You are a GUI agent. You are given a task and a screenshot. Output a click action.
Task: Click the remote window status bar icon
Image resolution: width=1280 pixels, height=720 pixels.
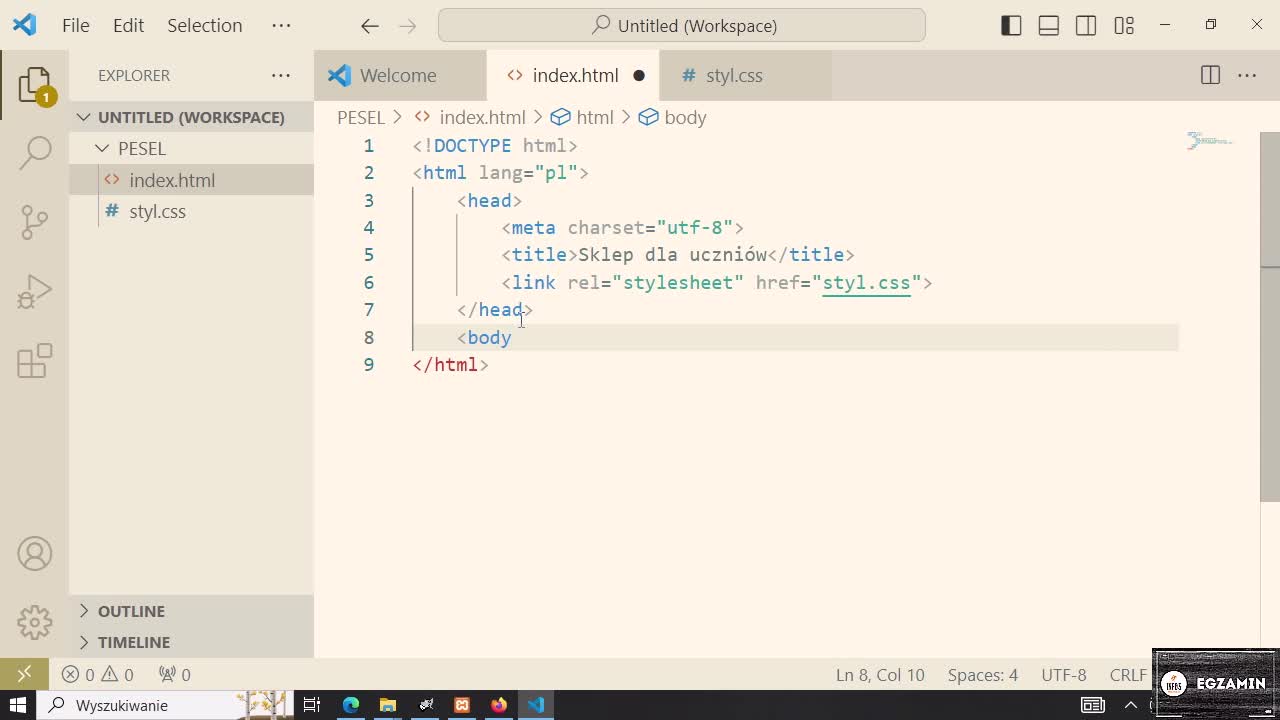pyautogui.click(x=25, y=674)
